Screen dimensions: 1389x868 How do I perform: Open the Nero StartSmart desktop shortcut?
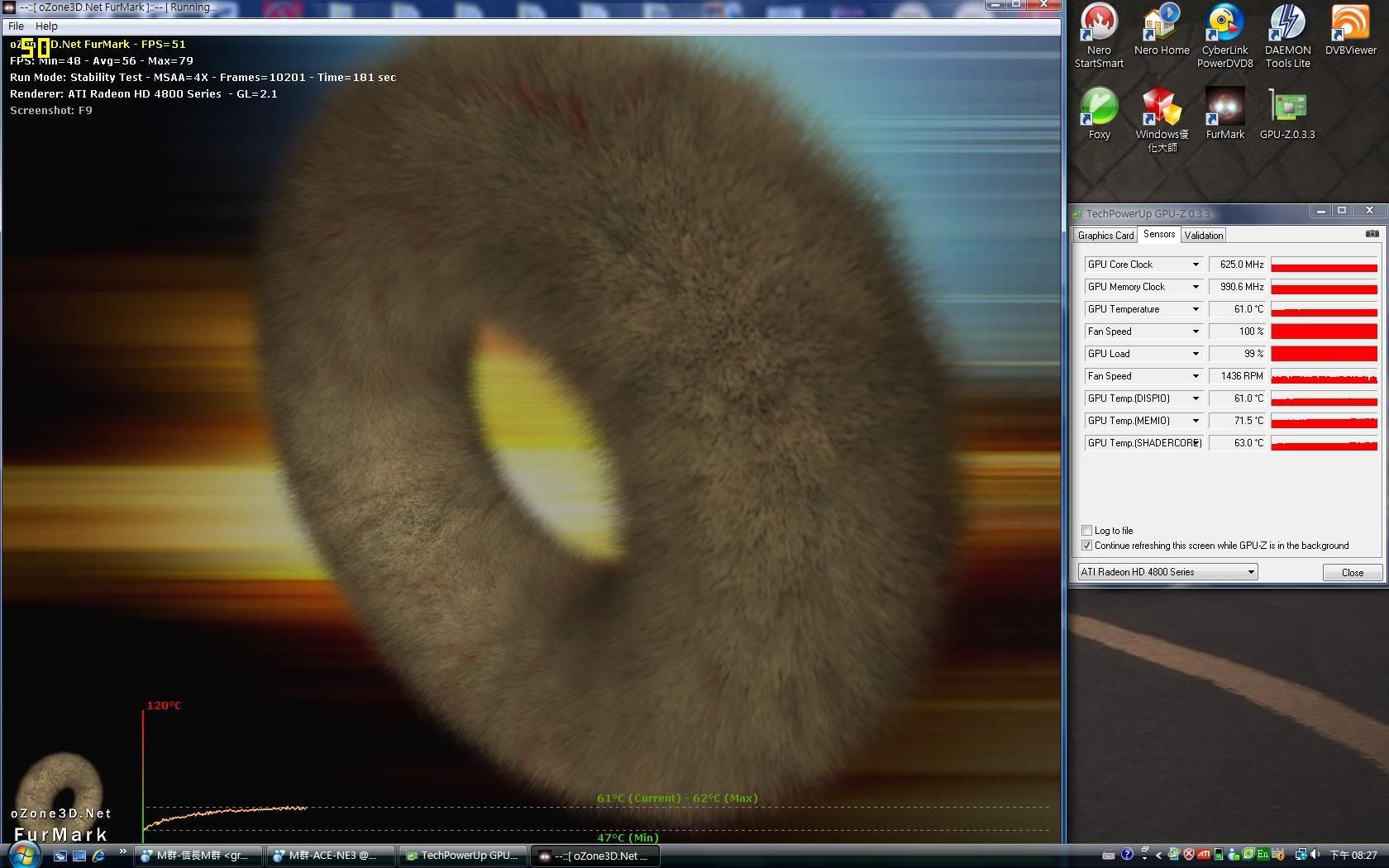coord(1099,36)
